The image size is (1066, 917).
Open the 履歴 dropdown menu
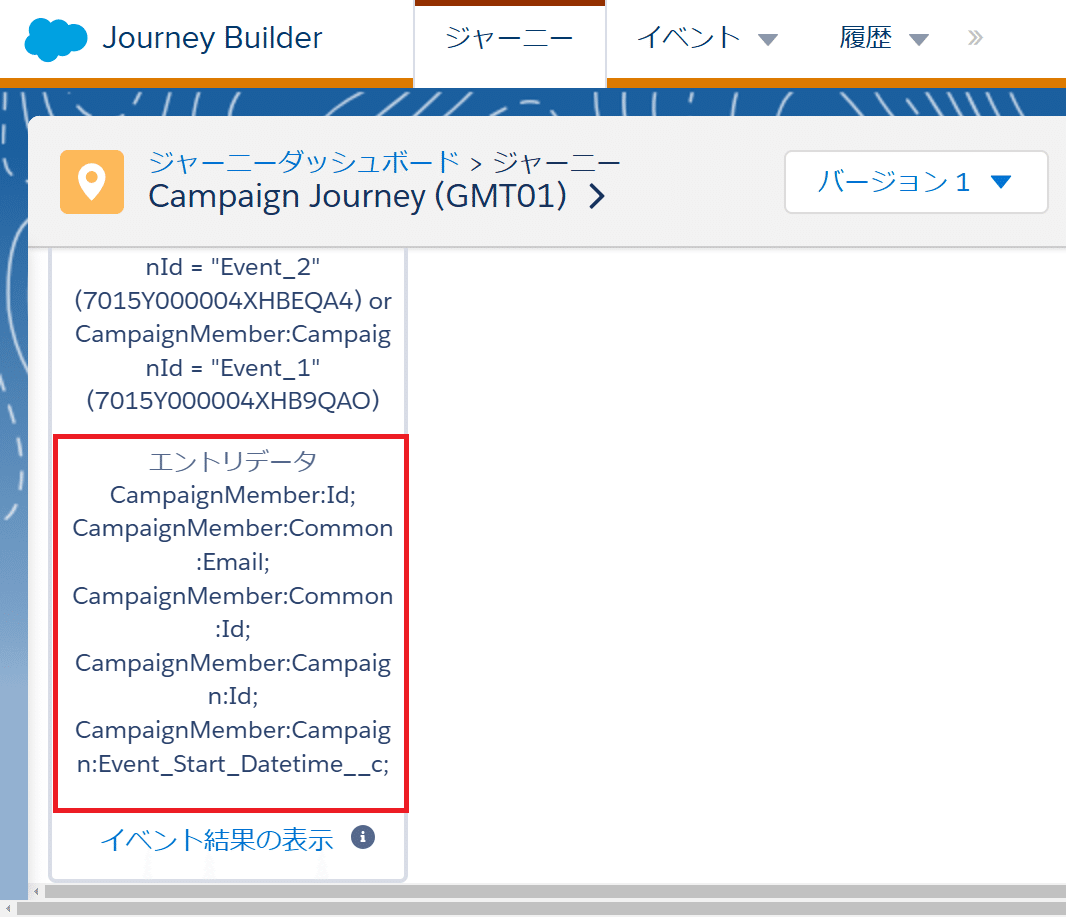[918, 38]
